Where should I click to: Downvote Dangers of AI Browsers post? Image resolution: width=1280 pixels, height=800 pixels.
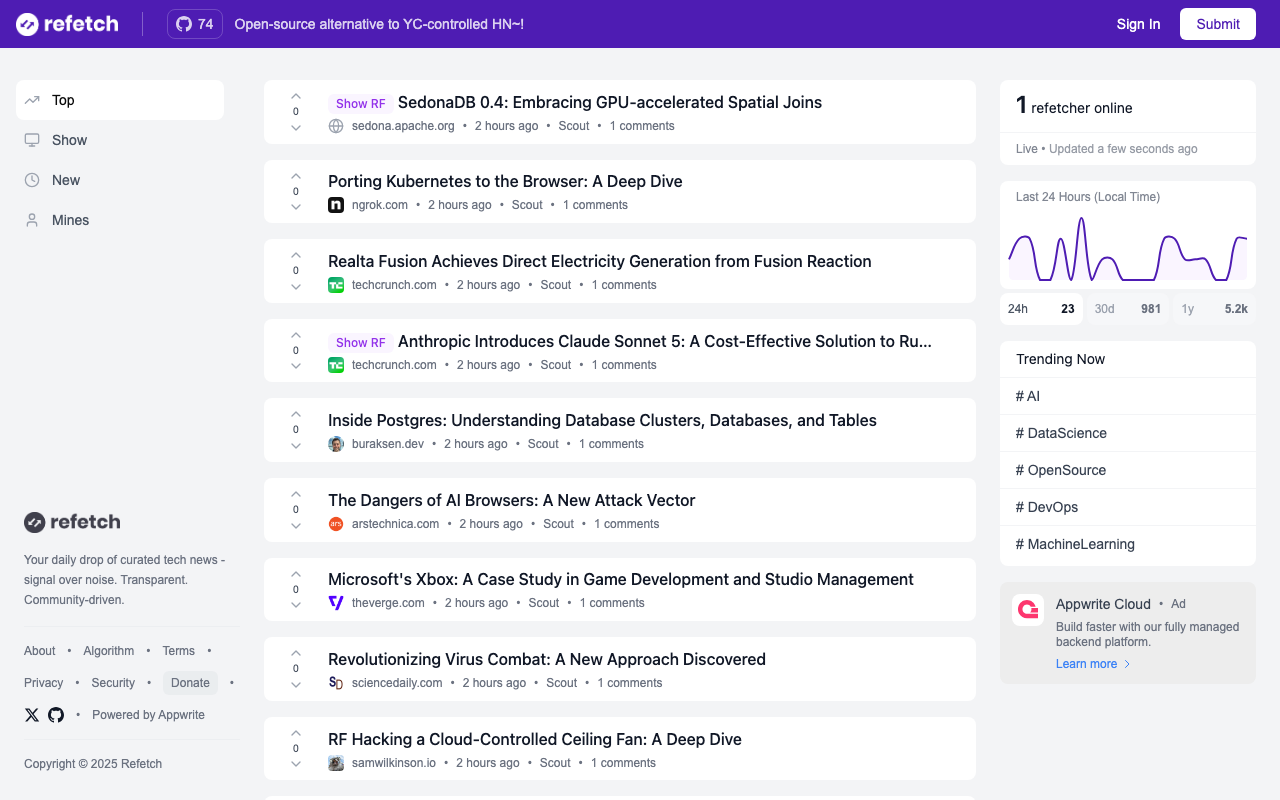(x=296, y=526)
